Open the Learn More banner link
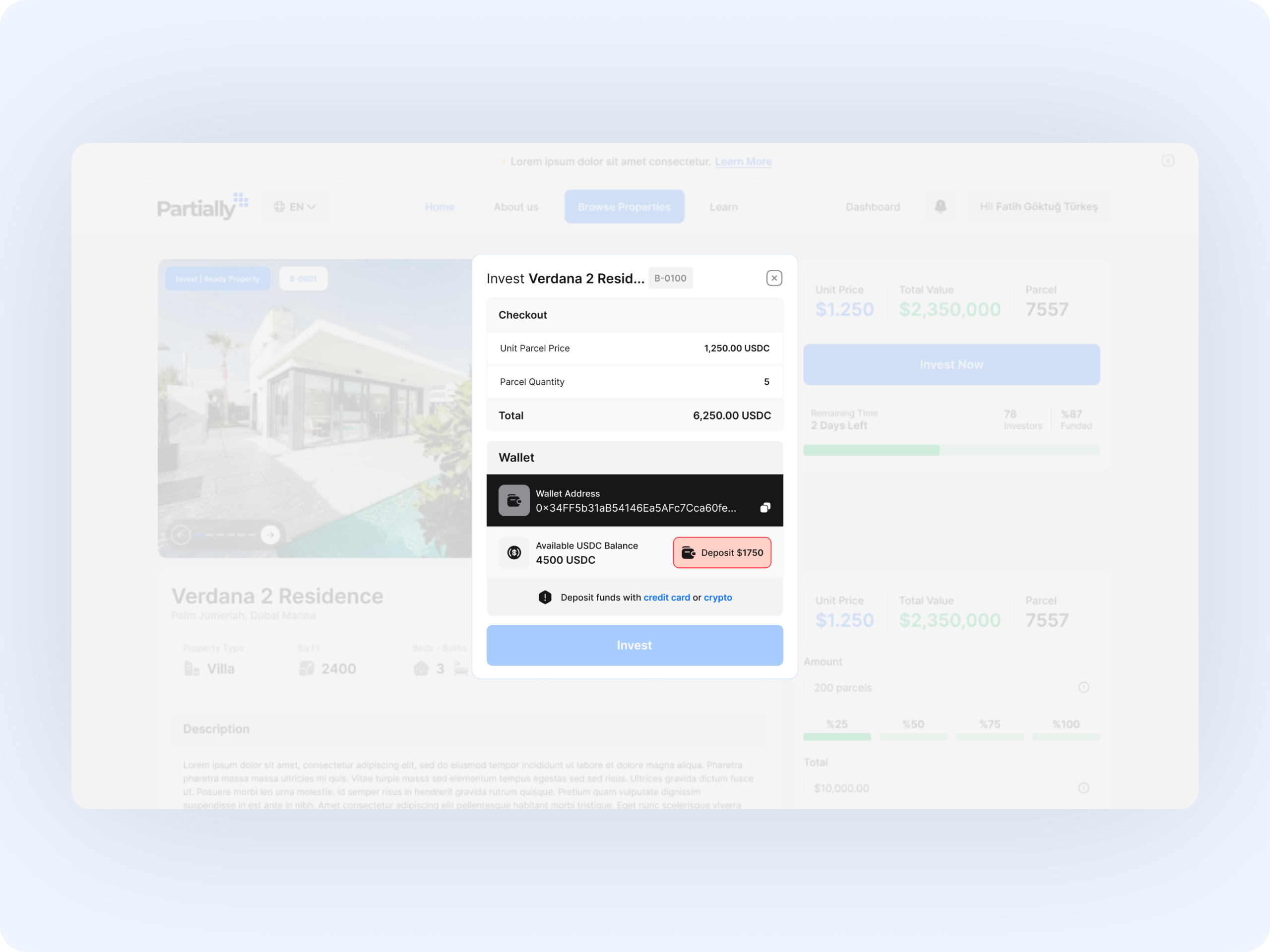 point(743,162)
